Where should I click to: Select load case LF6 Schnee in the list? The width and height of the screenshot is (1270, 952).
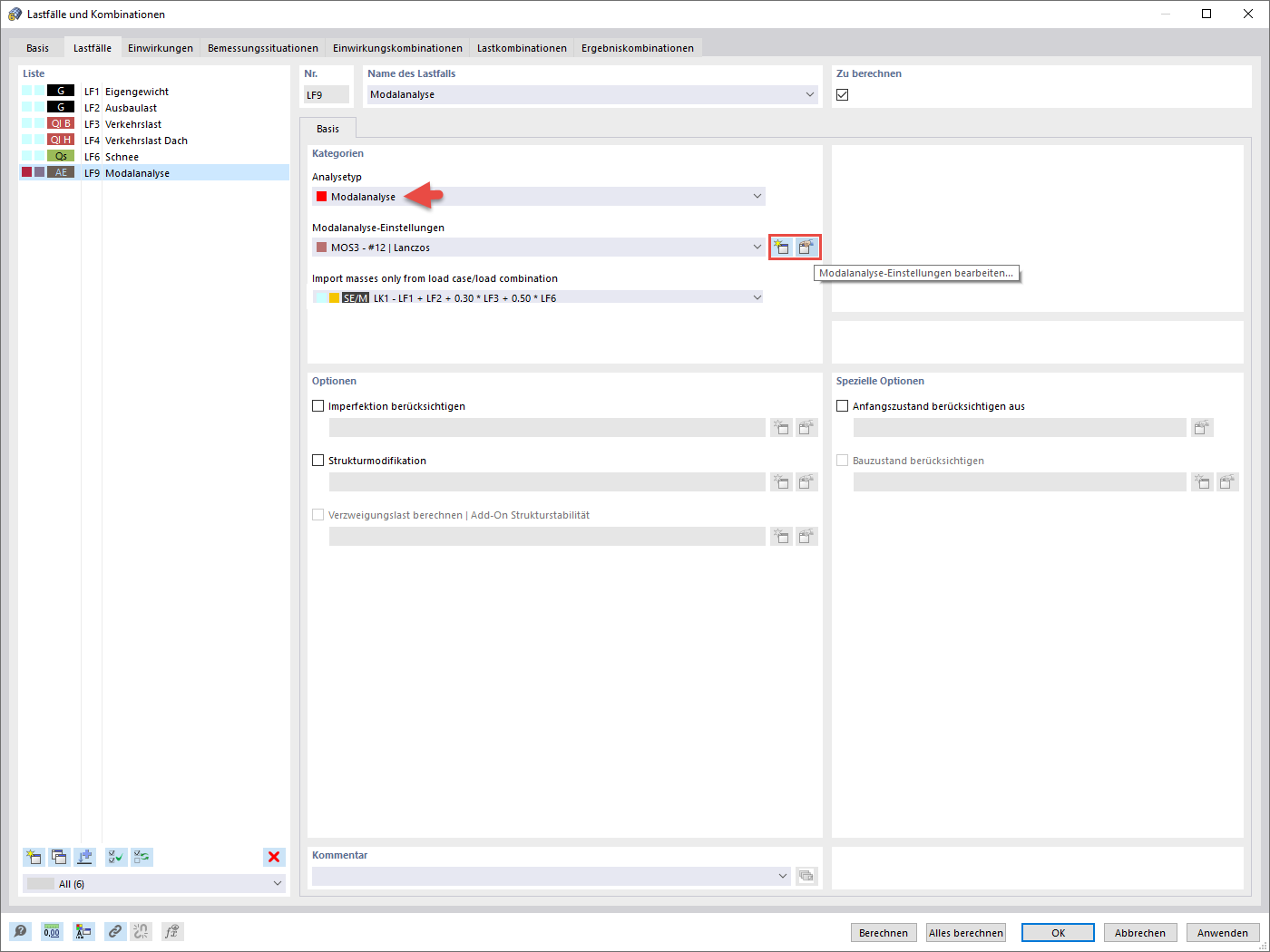coord(136,156)
